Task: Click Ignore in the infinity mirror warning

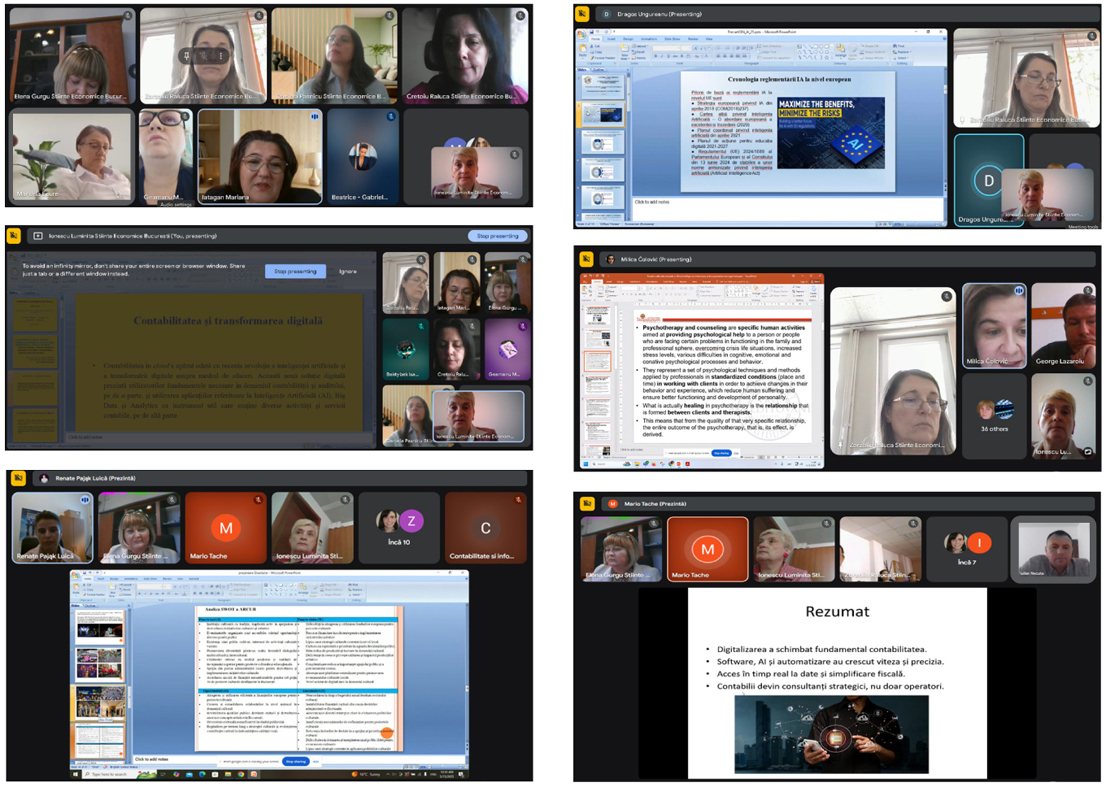Action: (348, 271)
